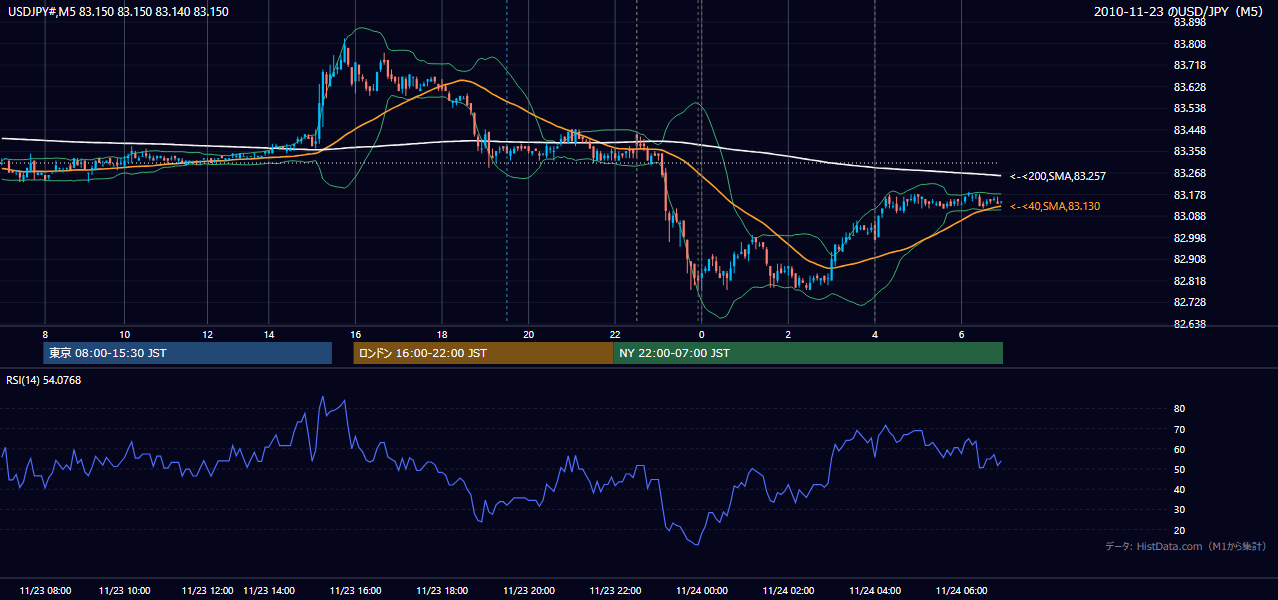Click hour label 4 under the price chart
Image resolution: width=1278 pixels, height=600 pixels.
pyautogui.click(x=874, y=334)
